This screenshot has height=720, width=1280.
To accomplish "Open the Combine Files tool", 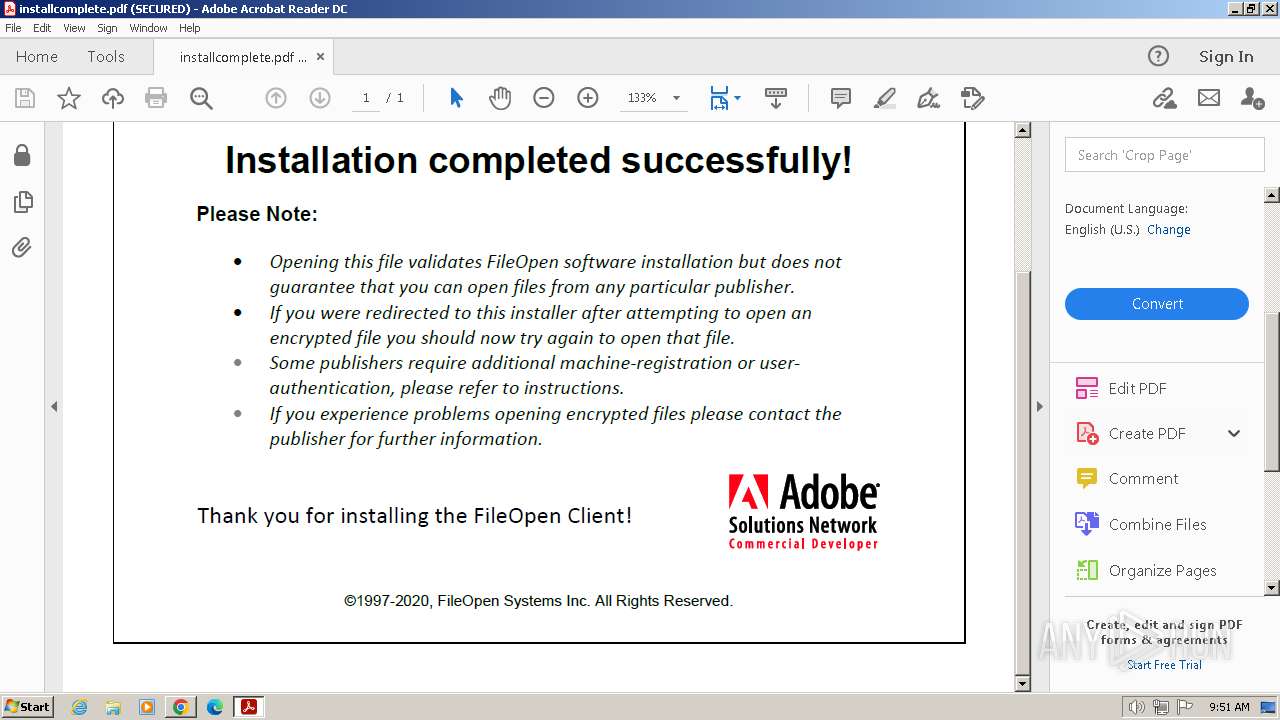I will coord(1158,524).
